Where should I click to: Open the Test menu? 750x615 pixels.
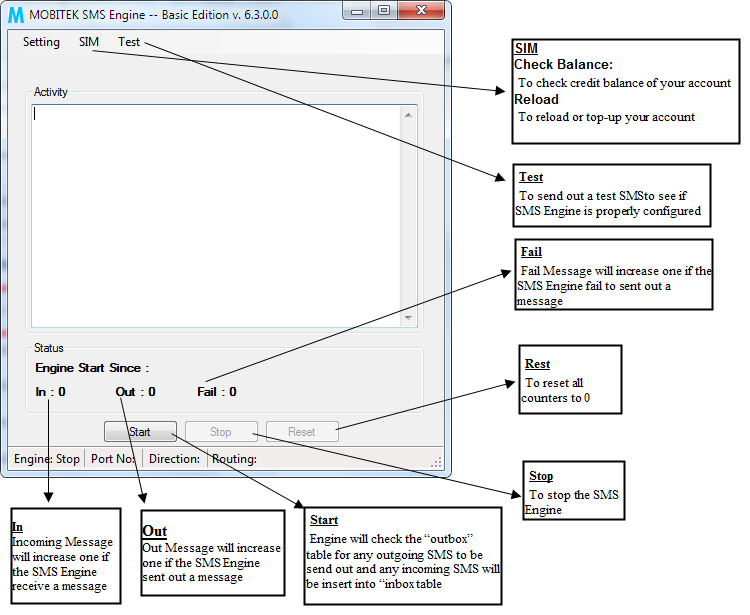pos(129,42)
